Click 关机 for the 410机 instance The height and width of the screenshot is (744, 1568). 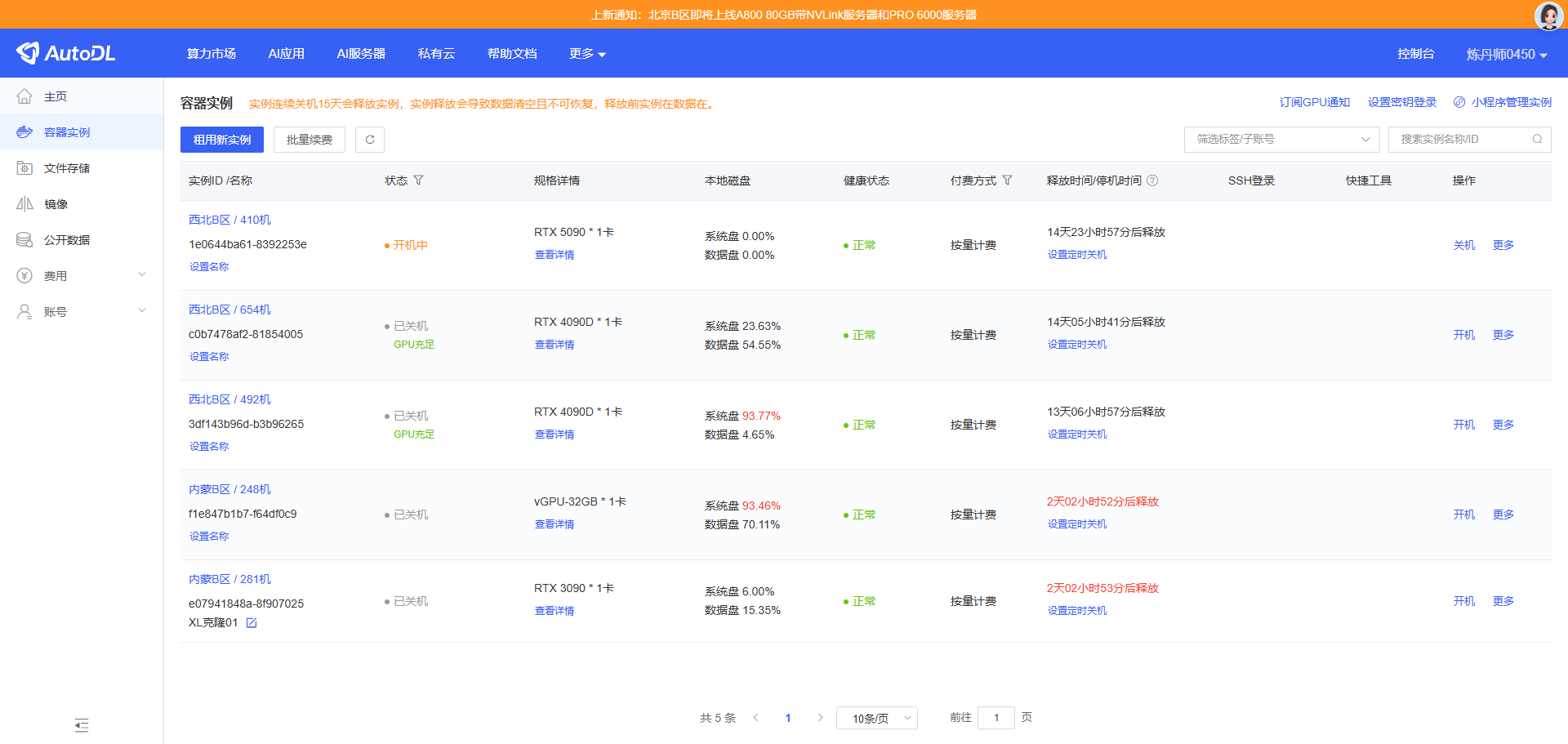click(x=1463, y=245)
